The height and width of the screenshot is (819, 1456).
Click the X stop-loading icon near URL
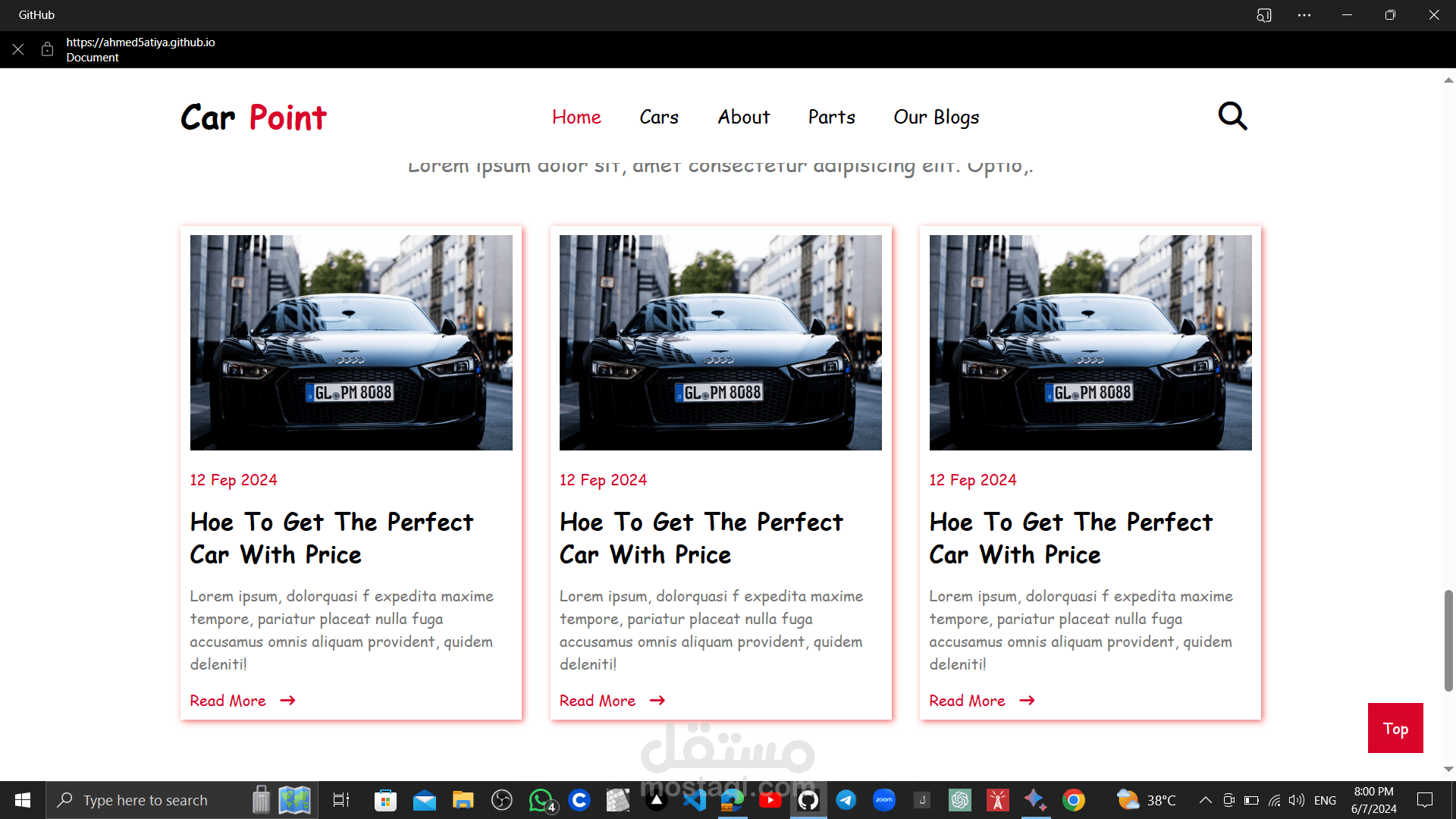(x=18, y=49)
